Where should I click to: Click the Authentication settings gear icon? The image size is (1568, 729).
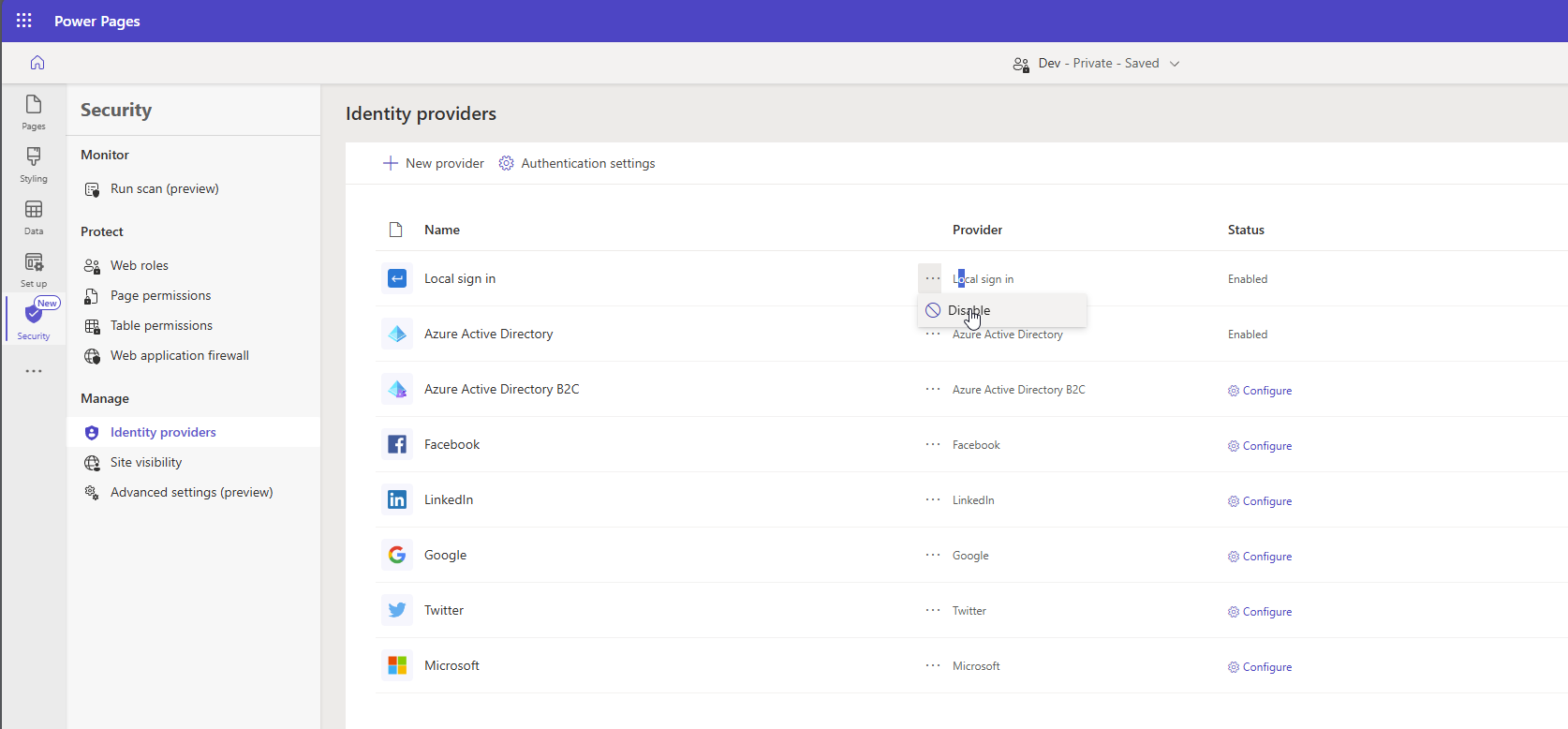pyautogui.click(x=507, y=163)
